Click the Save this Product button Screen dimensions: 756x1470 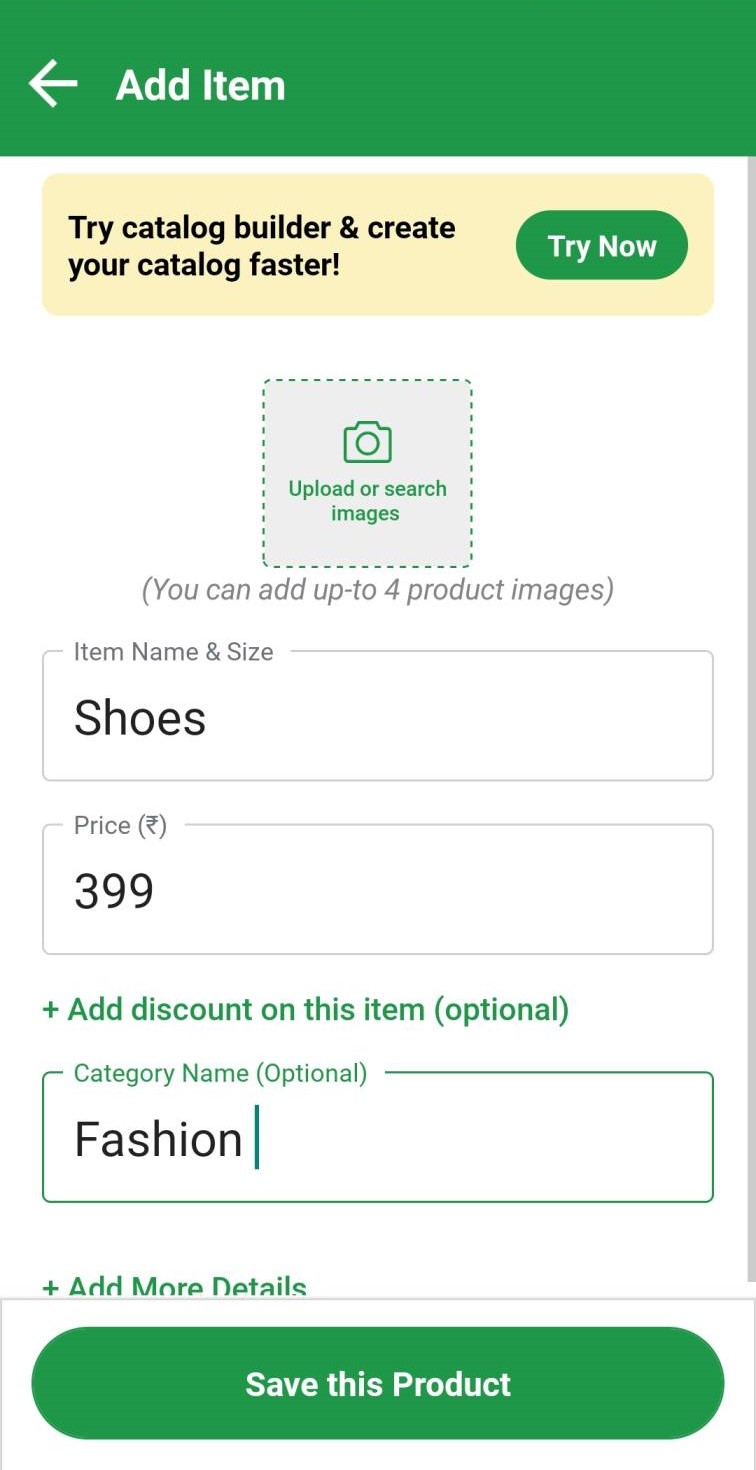[378, 1384]
